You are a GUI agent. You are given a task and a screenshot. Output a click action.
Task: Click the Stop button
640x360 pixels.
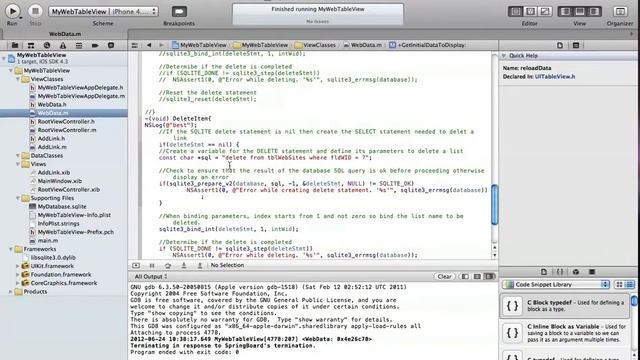(35, 11)
